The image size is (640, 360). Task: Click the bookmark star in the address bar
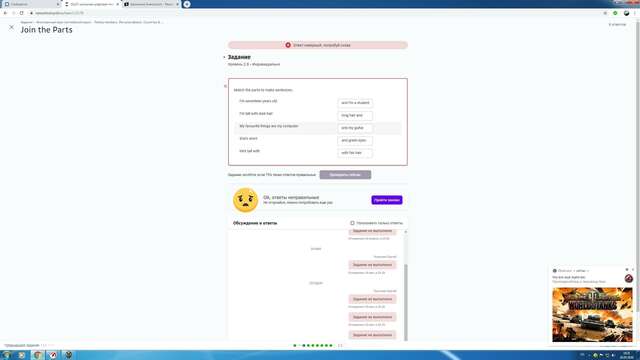click(605, 13)
